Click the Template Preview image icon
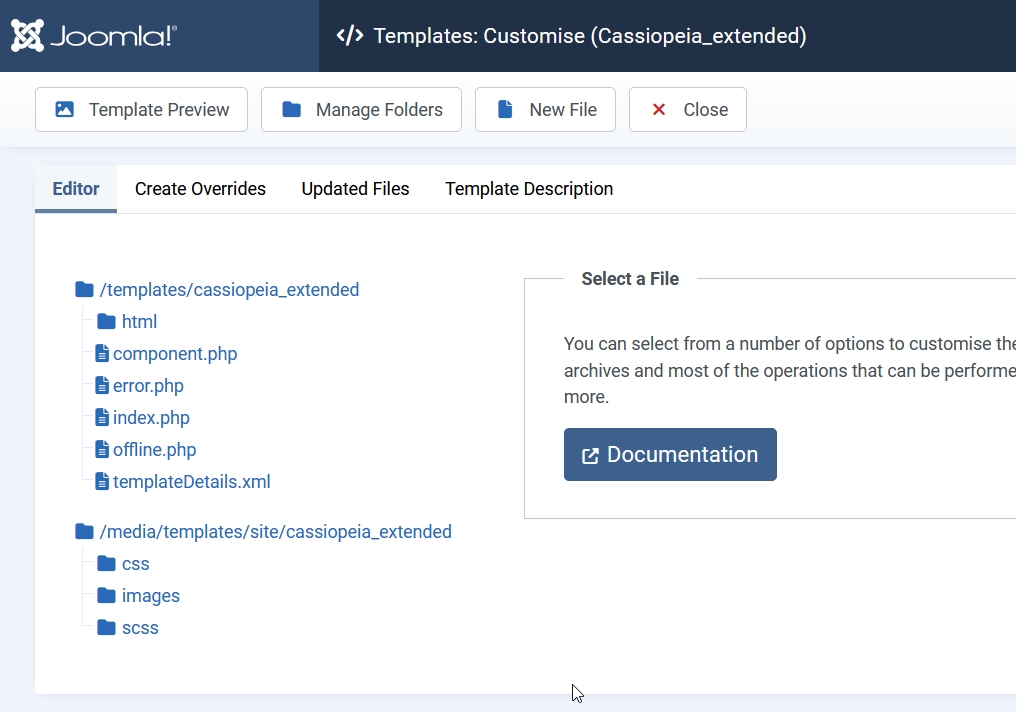This screenshot has height=712, width=1016. (x=65, y=110)
